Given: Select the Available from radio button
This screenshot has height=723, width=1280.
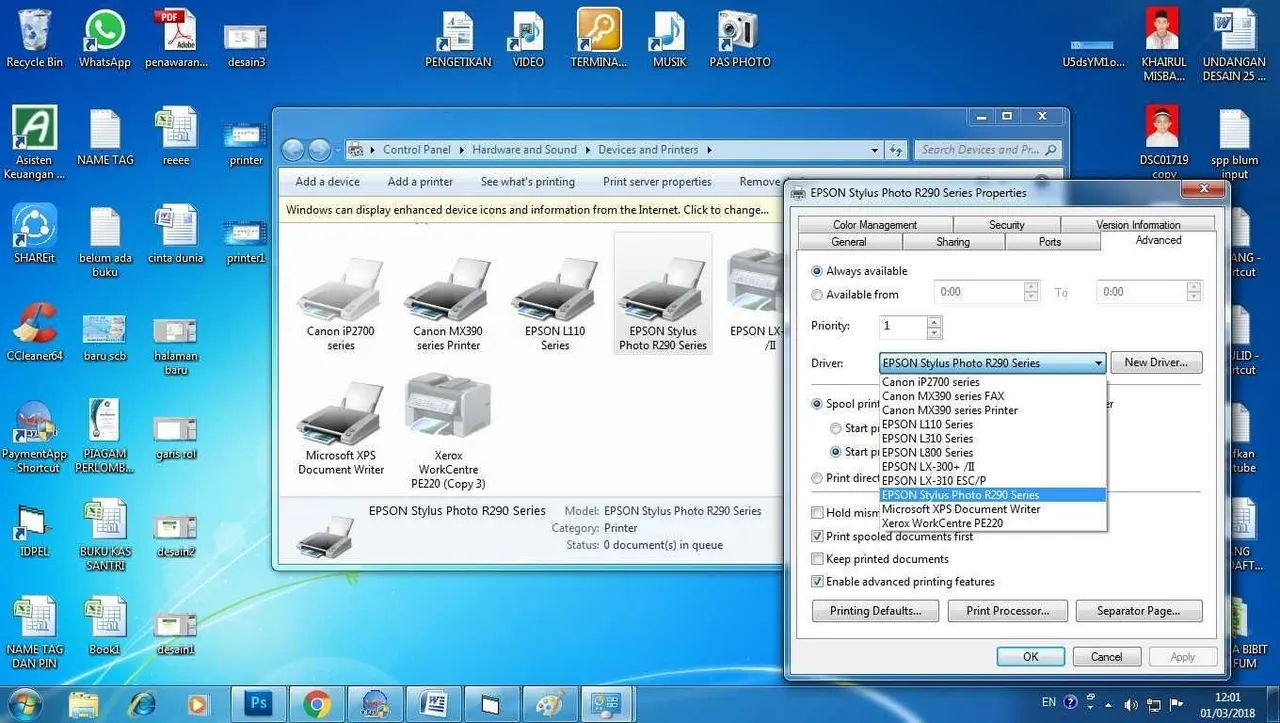Looking at the screenshot, I should click(817, 295).
